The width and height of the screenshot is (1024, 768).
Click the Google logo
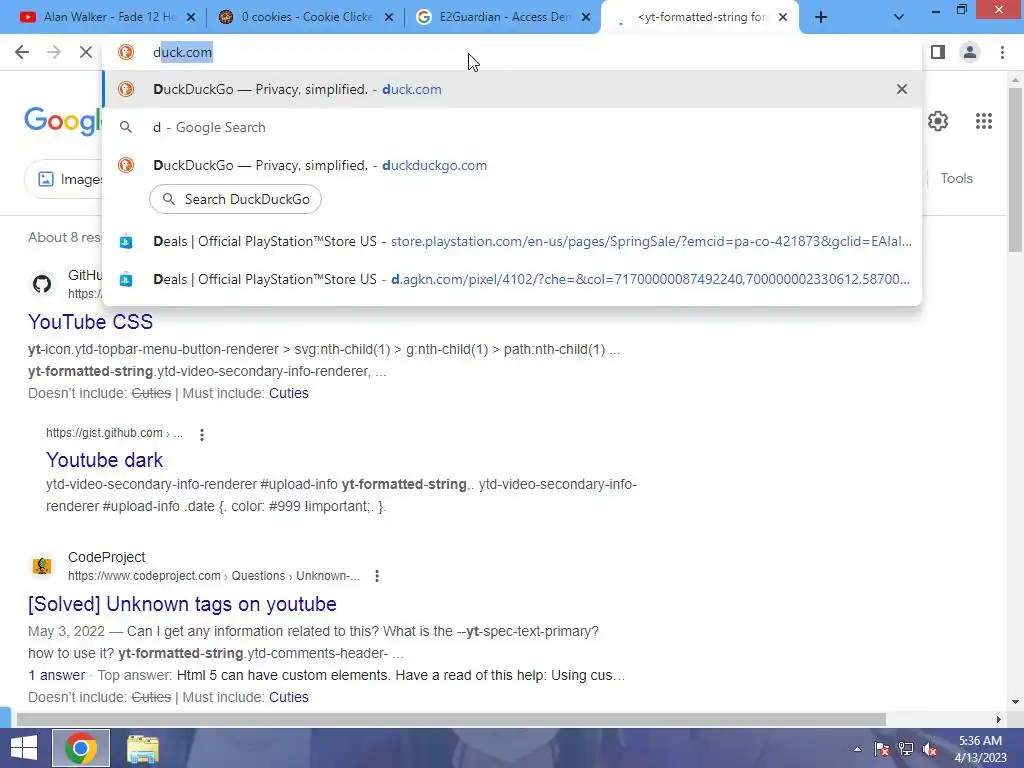click(x=63, y=121)
